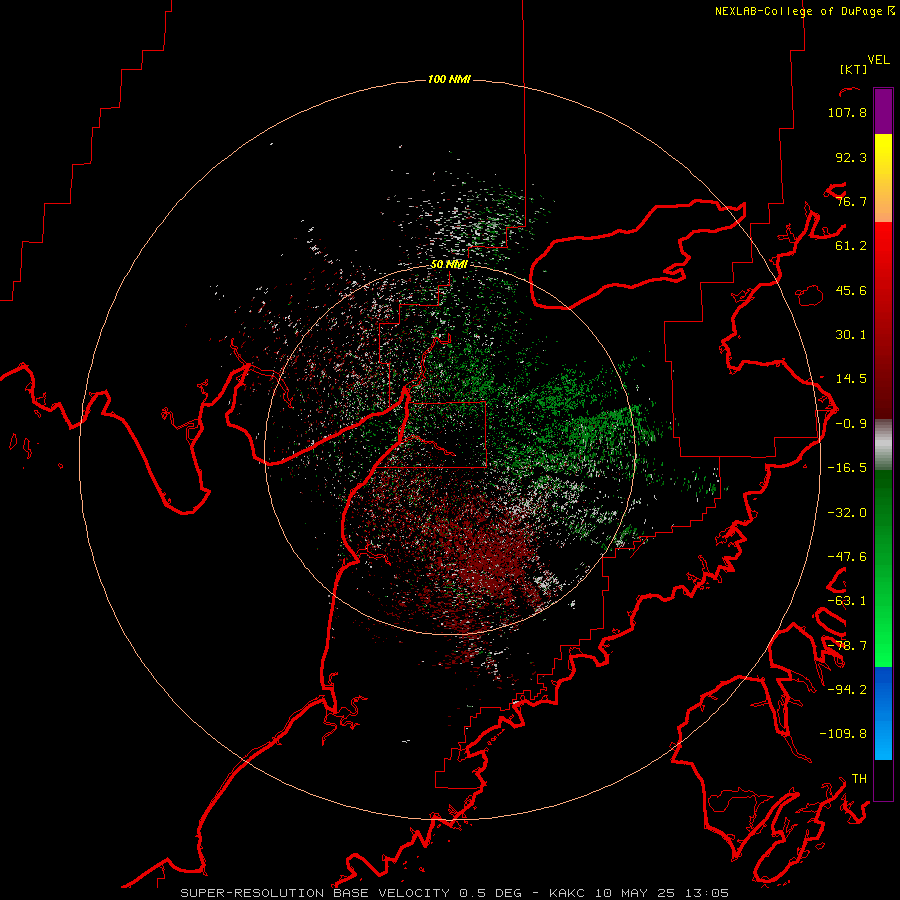Click the 100 NMI range ring label
Screen dimensions: 900x900
click(x=449, y=79)
